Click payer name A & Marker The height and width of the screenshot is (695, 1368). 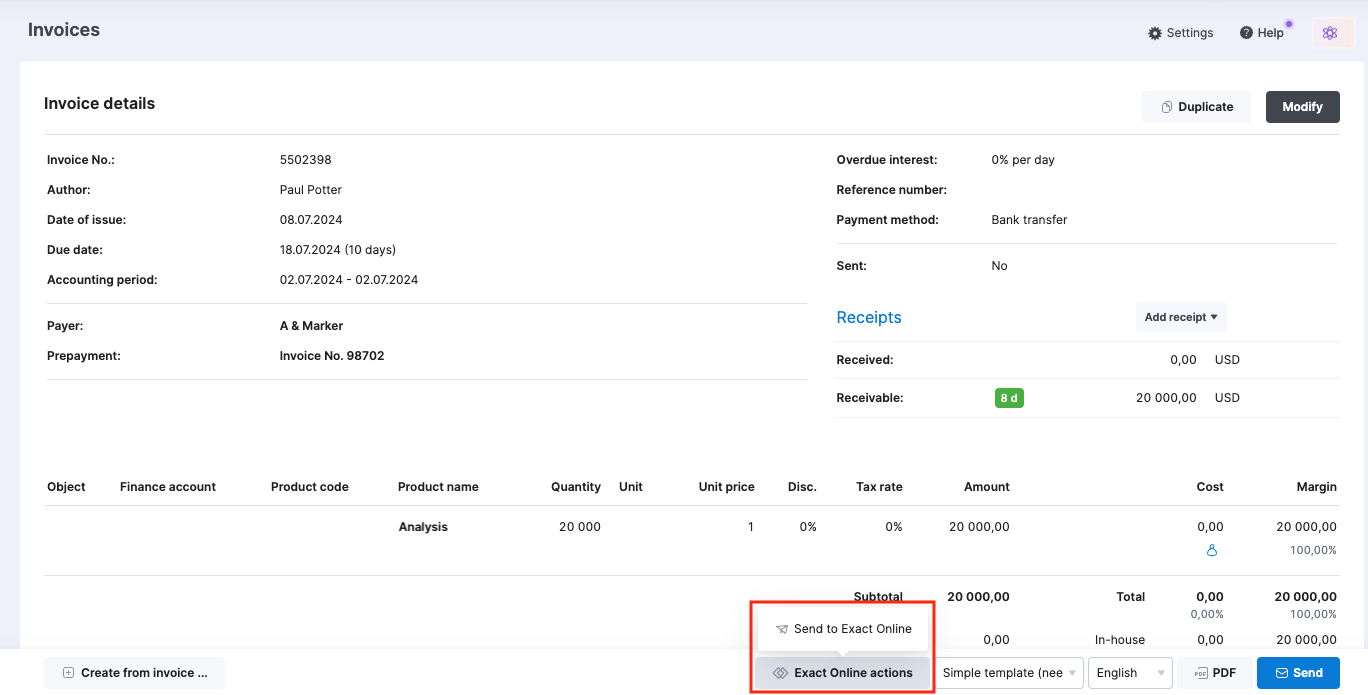point(311,326)
